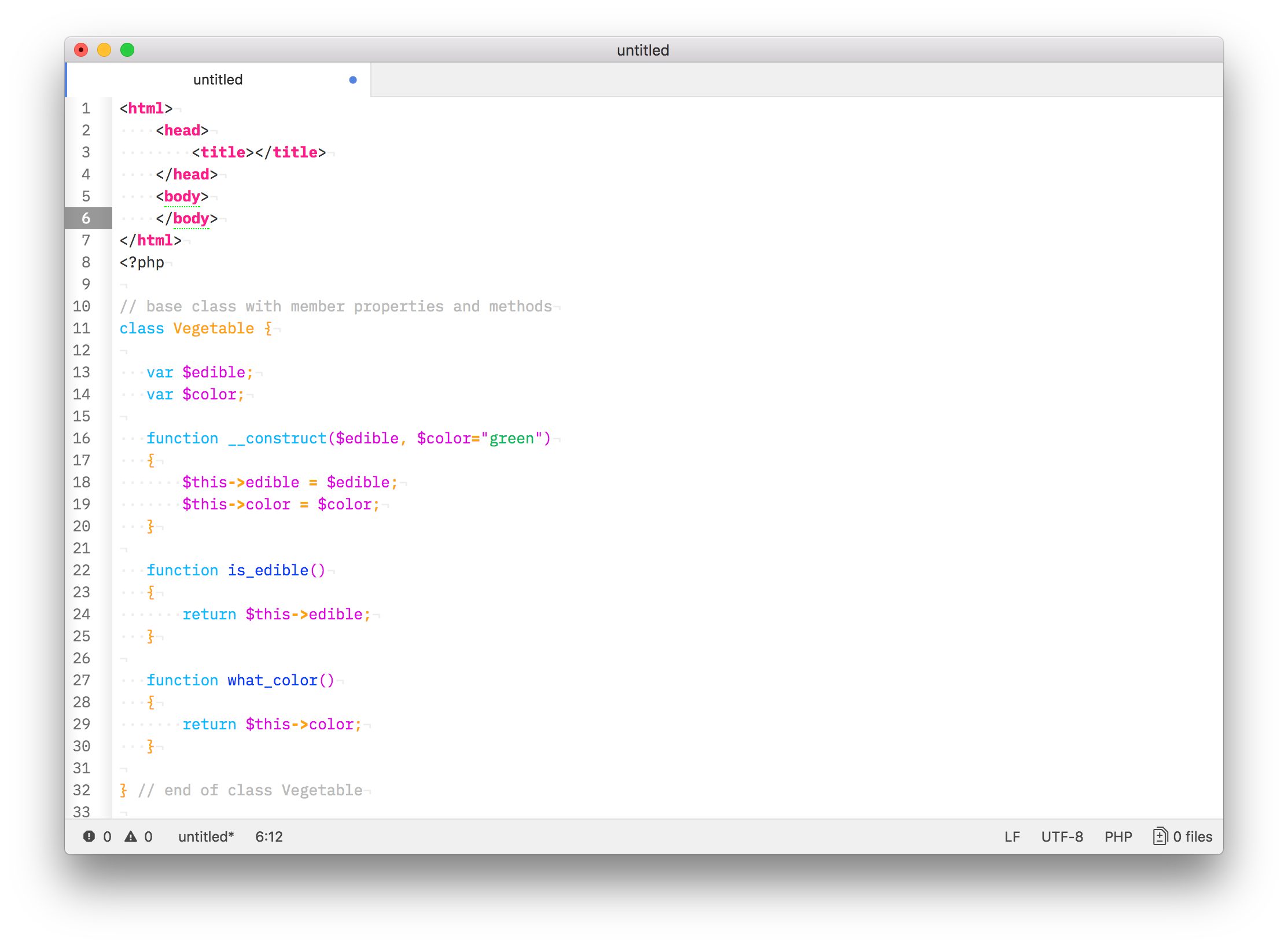This screenshot has width=1288, height=947.
Task: Open the UTF-8 encoding selector
Action: (1062, 836)
